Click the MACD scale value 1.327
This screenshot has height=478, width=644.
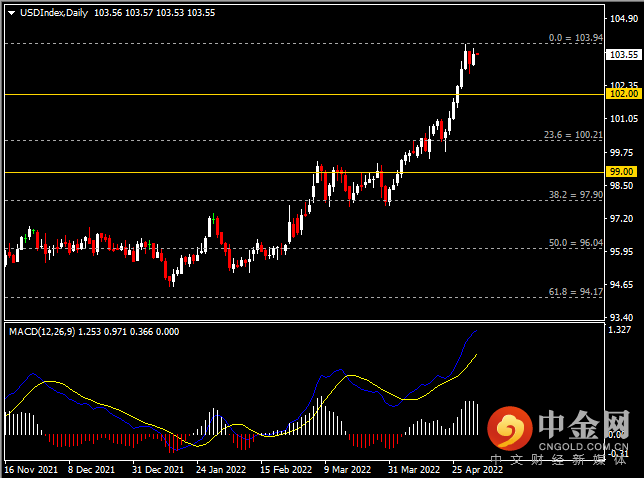point(619,330)
